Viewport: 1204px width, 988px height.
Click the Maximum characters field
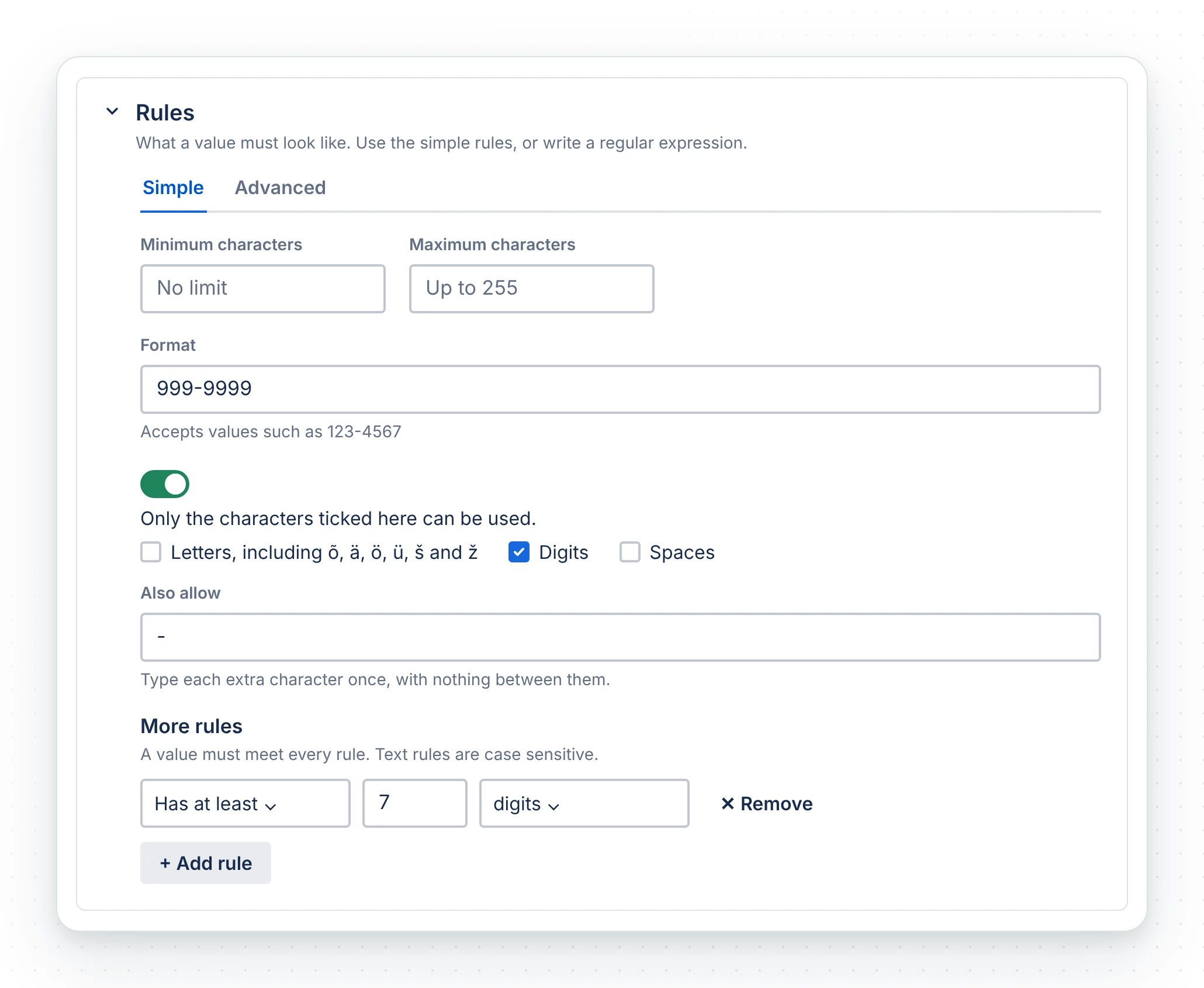(531, 288)
